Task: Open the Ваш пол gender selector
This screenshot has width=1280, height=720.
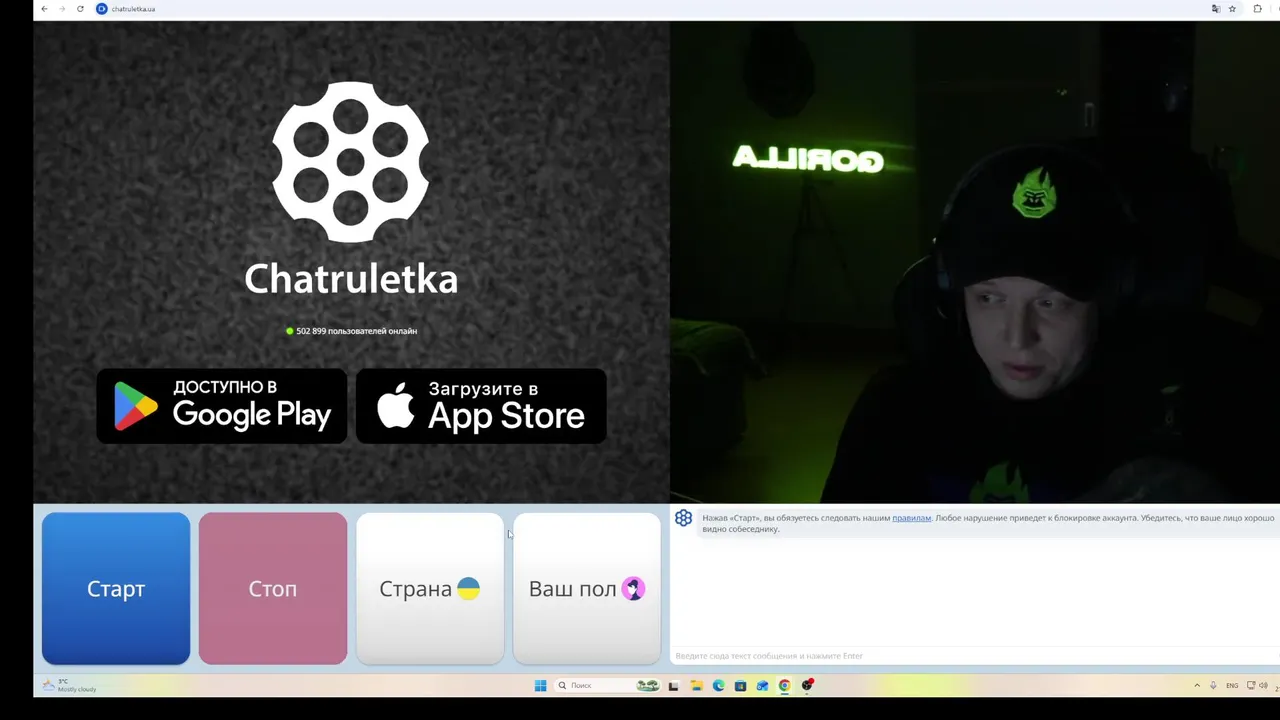Action: (x=587, y=588)
